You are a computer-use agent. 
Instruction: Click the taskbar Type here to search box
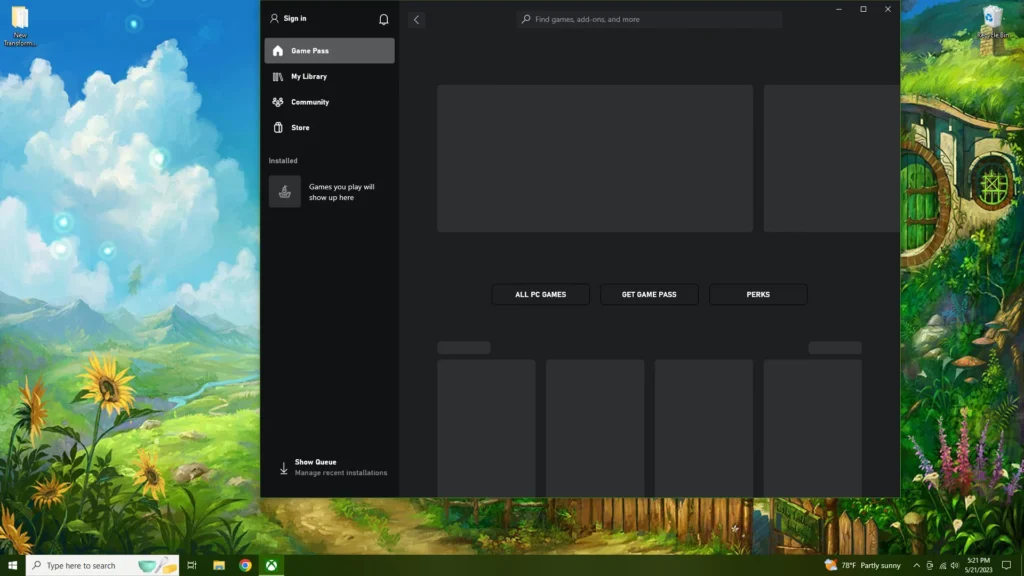(x=102, y=566)
